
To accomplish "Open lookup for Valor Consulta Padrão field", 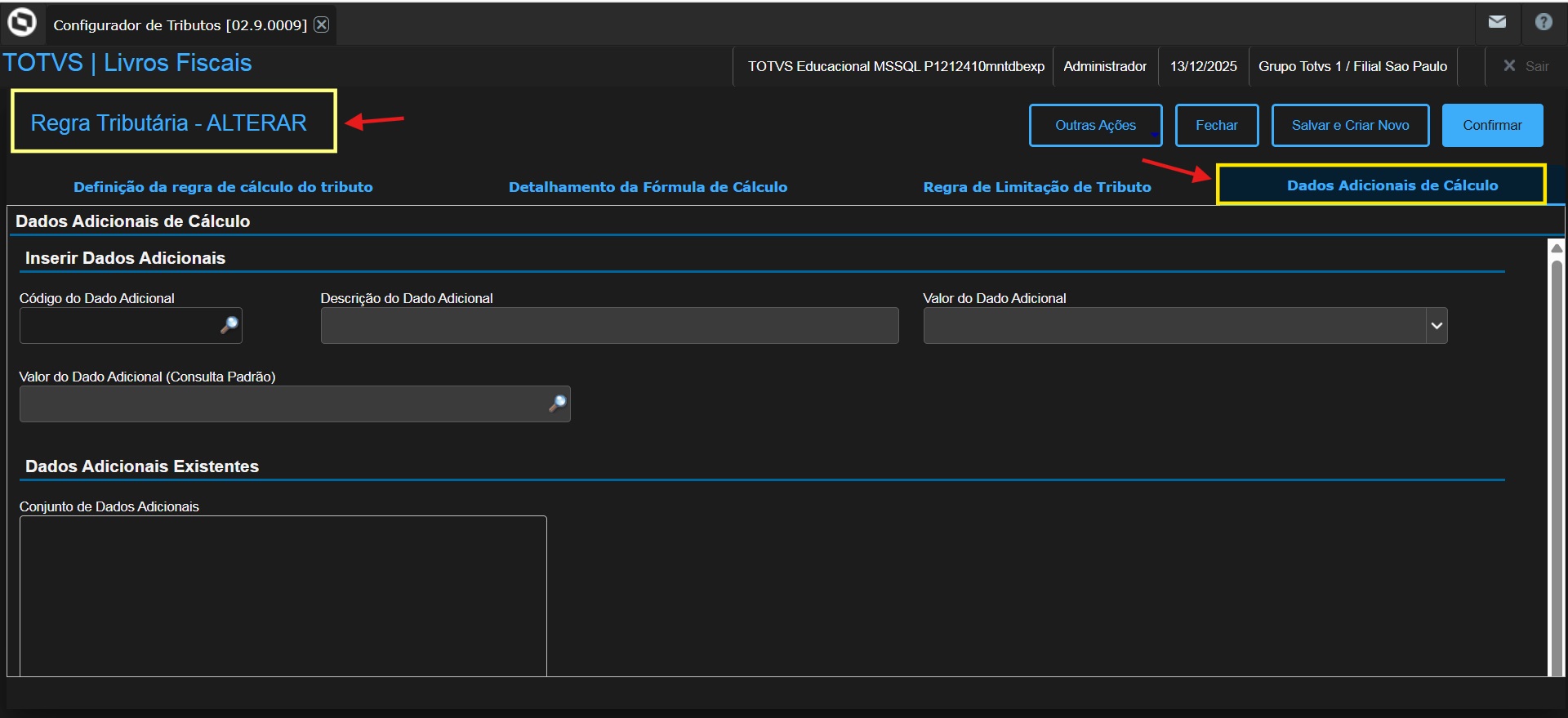I will tap(558, 404).
